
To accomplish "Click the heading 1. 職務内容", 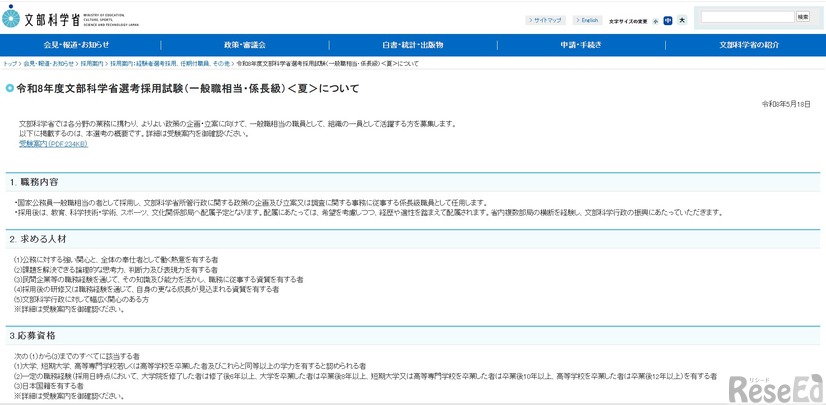I will click(34, 182).
